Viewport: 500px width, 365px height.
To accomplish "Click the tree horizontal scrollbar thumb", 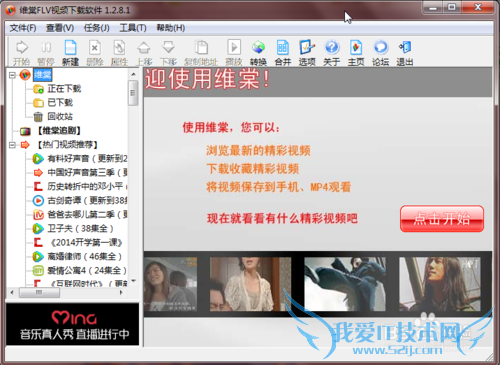I will tap(40, 293).
